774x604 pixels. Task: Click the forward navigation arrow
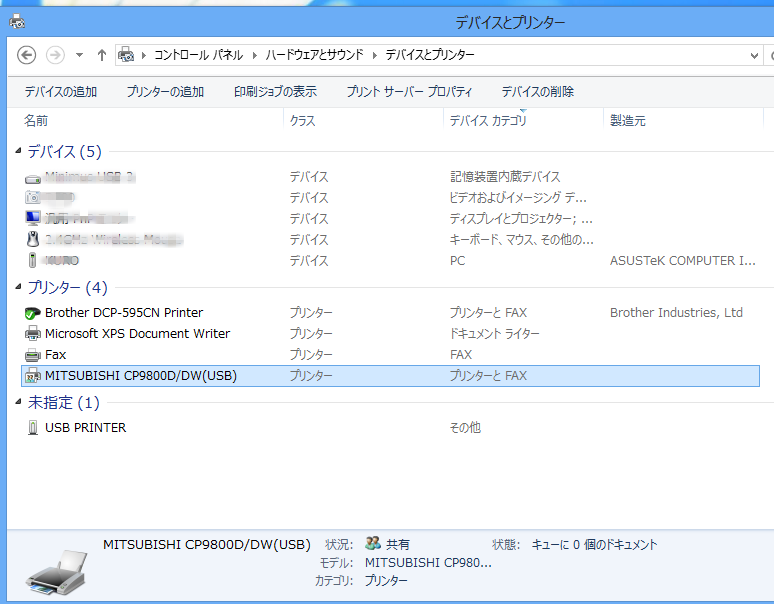click(55, 55)
